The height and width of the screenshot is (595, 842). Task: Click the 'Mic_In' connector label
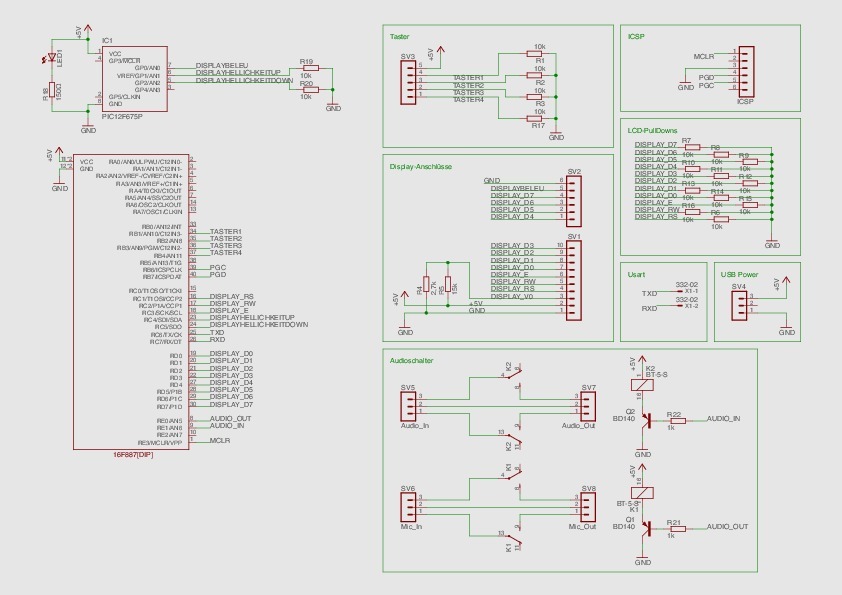411,527
